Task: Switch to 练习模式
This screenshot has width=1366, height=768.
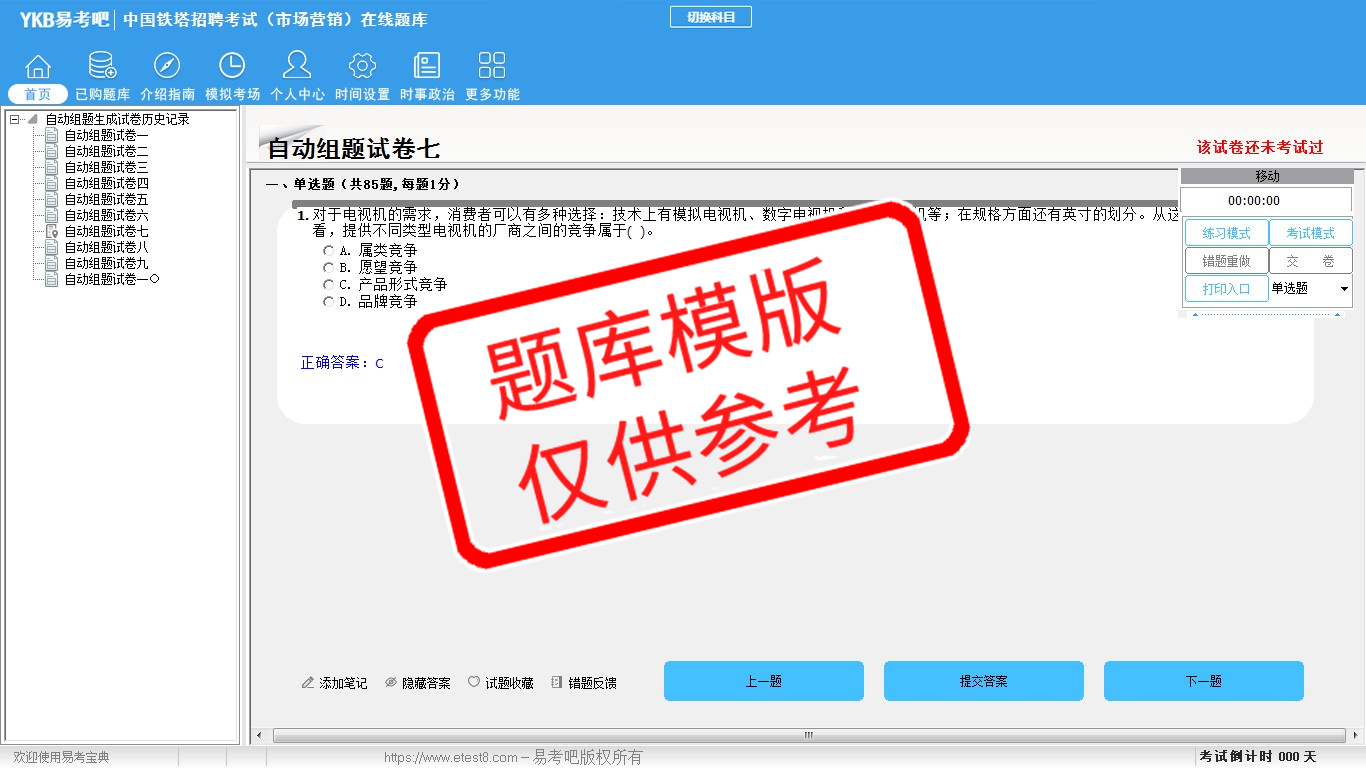Action: coord(1227,233)
